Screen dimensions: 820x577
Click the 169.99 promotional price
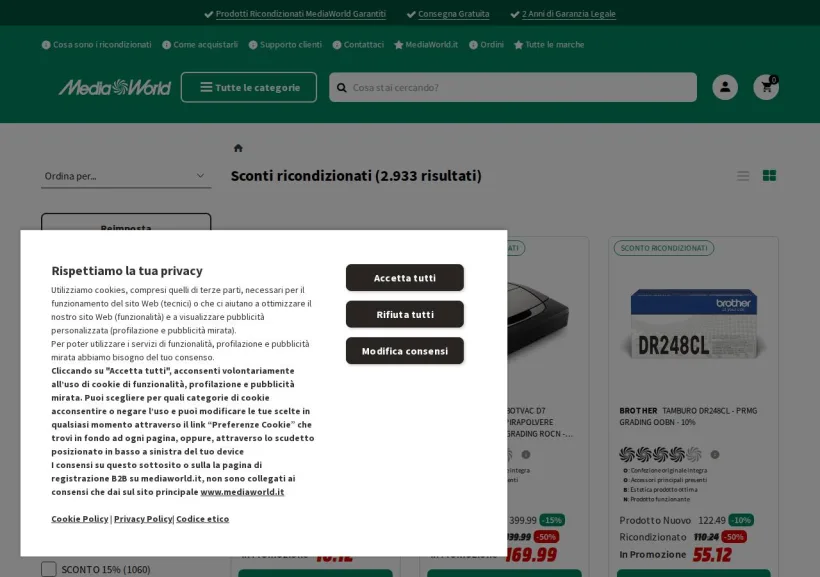(x=531, y=555)
